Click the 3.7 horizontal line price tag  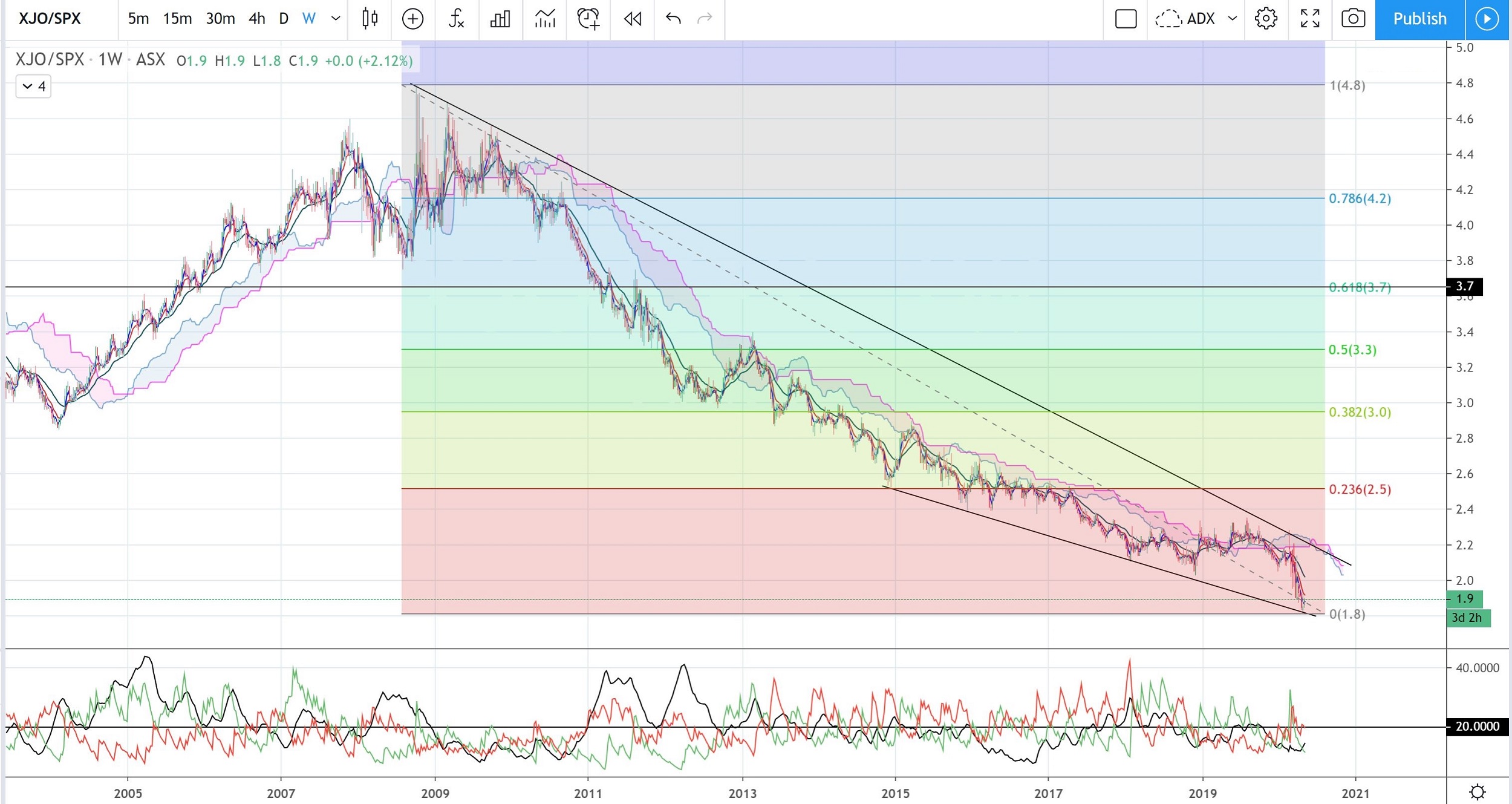tap(1464, 286)
